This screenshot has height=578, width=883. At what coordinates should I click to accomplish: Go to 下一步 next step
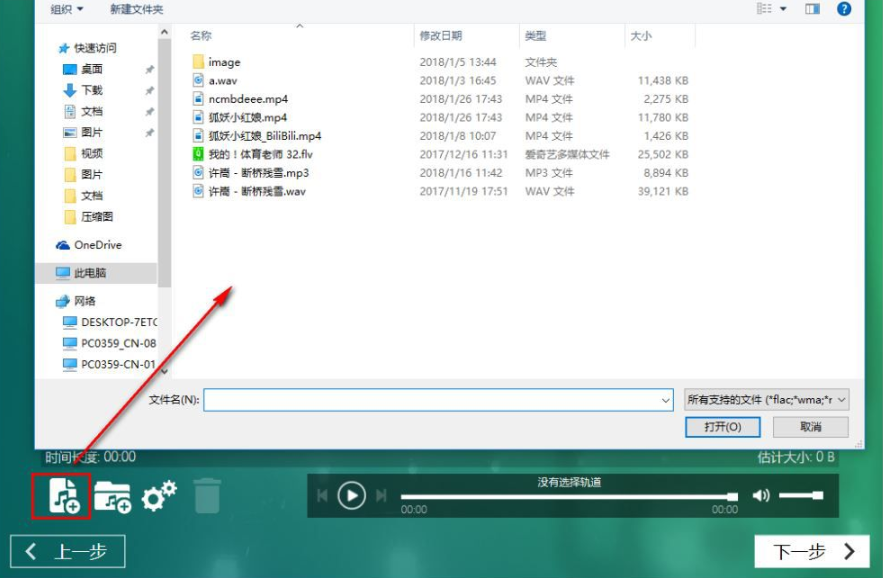click(814, 551)
